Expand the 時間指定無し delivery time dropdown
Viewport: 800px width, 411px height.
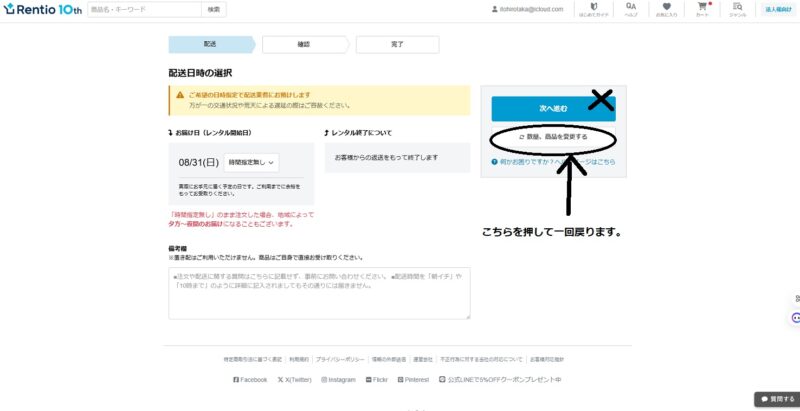(x=252, y=161)
